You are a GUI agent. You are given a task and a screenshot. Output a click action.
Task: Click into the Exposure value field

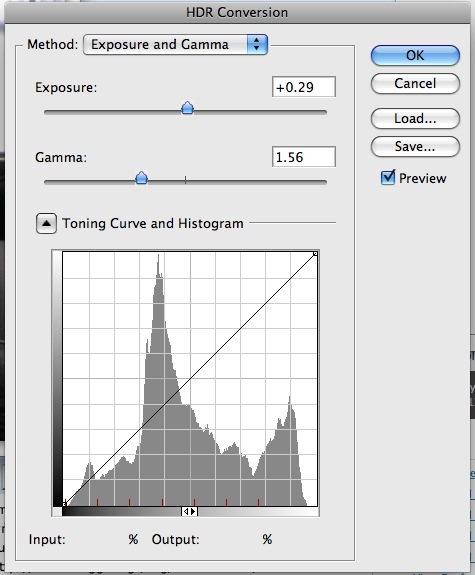(x=304, y=87)
